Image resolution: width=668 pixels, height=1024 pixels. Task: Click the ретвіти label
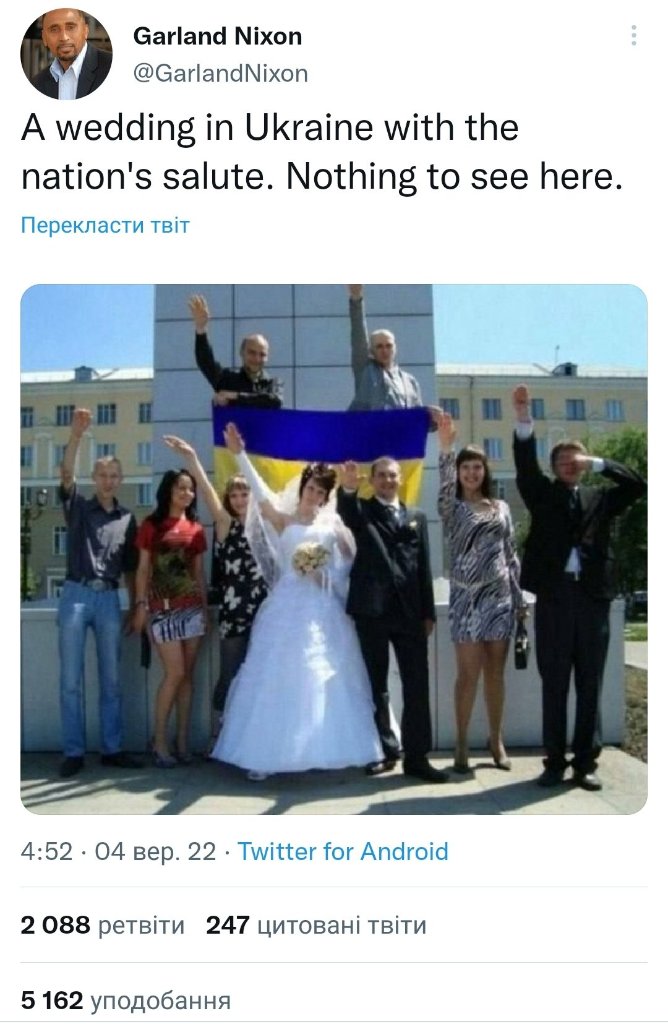(141, 926)
